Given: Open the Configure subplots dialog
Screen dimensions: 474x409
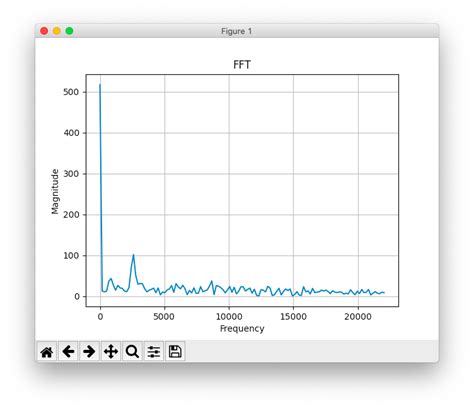Looking at the screenshot, I should 154,351.
